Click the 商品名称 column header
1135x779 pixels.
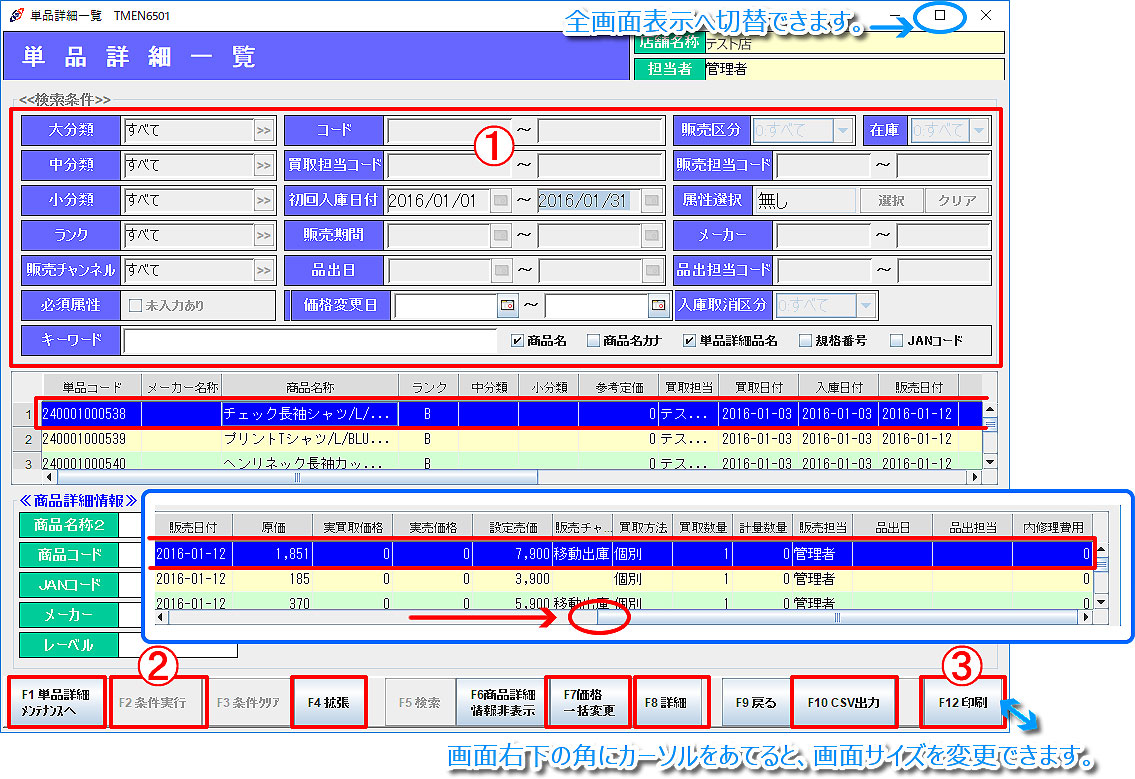click(309, 387)
